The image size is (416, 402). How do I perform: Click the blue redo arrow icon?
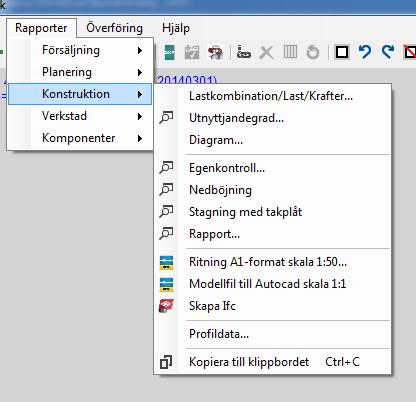pyautogui.click(x=388, y=52)
